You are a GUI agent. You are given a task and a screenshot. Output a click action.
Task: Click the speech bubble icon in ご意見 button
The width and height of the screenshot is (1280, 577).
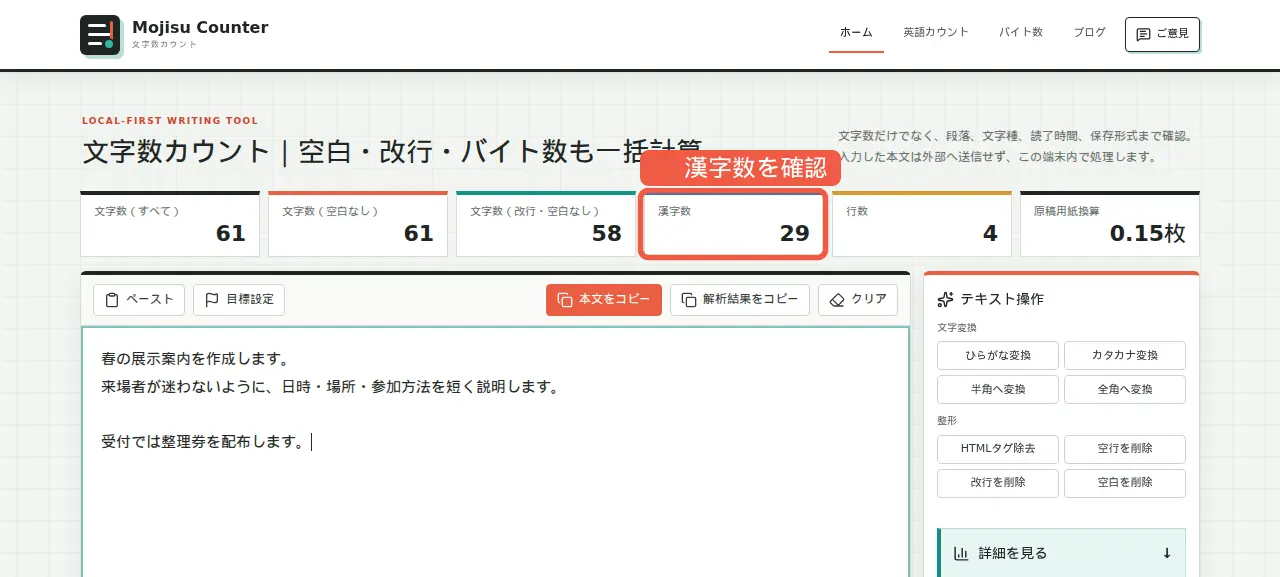1144,34
